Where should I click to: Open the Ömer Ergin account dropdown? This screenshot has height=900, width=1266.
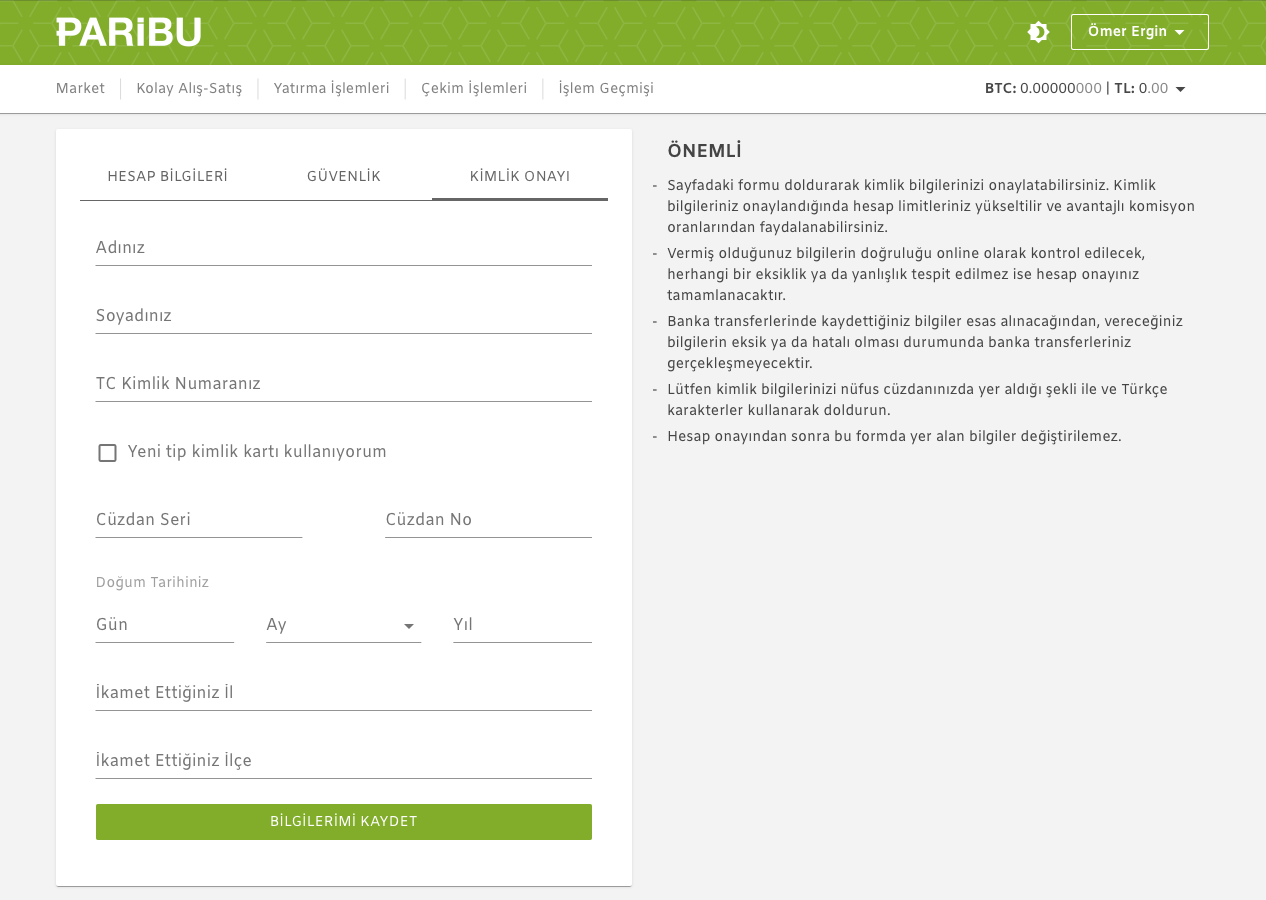1139,32
